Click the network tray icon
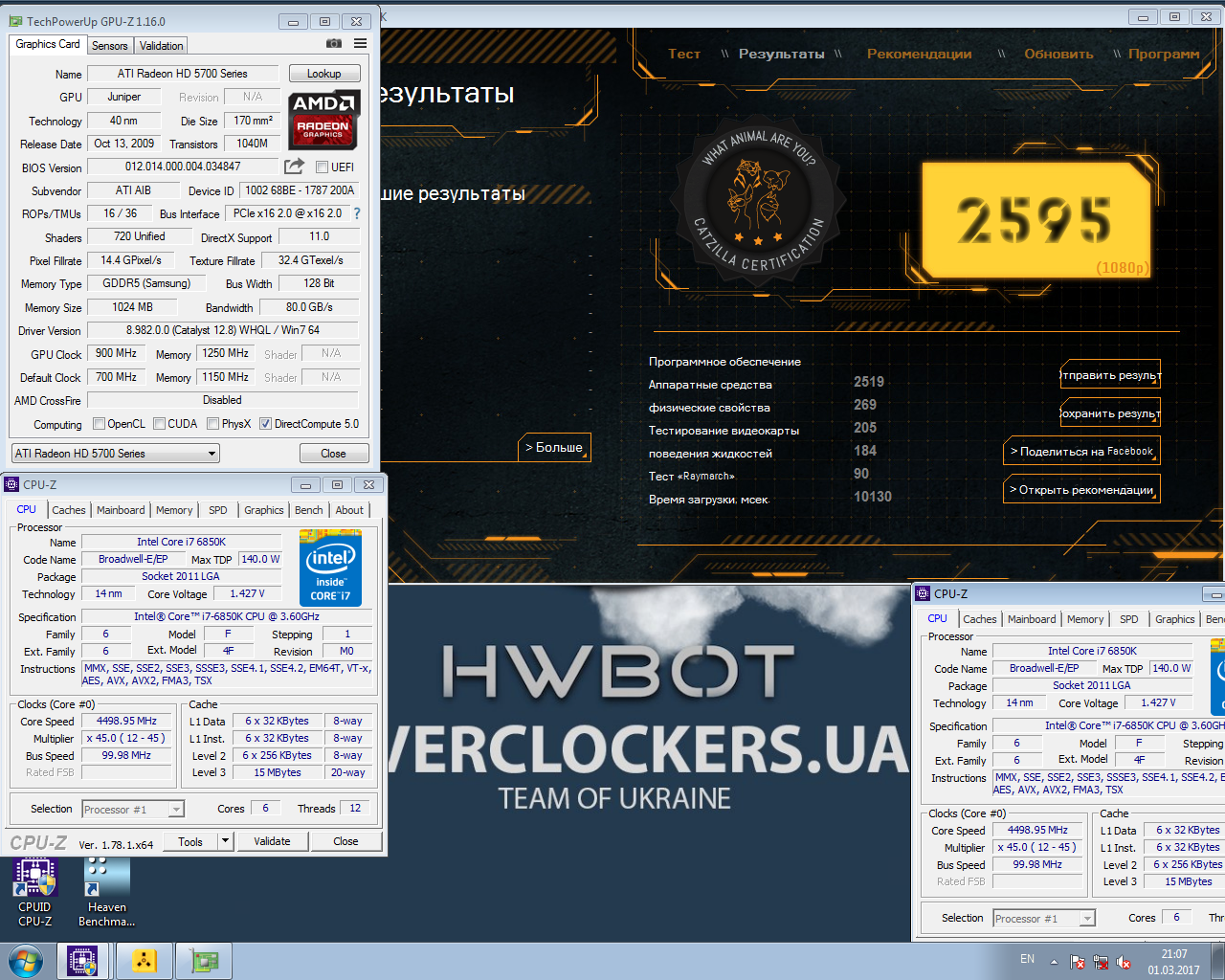 pyautogui.click(x=1101, y=961)
